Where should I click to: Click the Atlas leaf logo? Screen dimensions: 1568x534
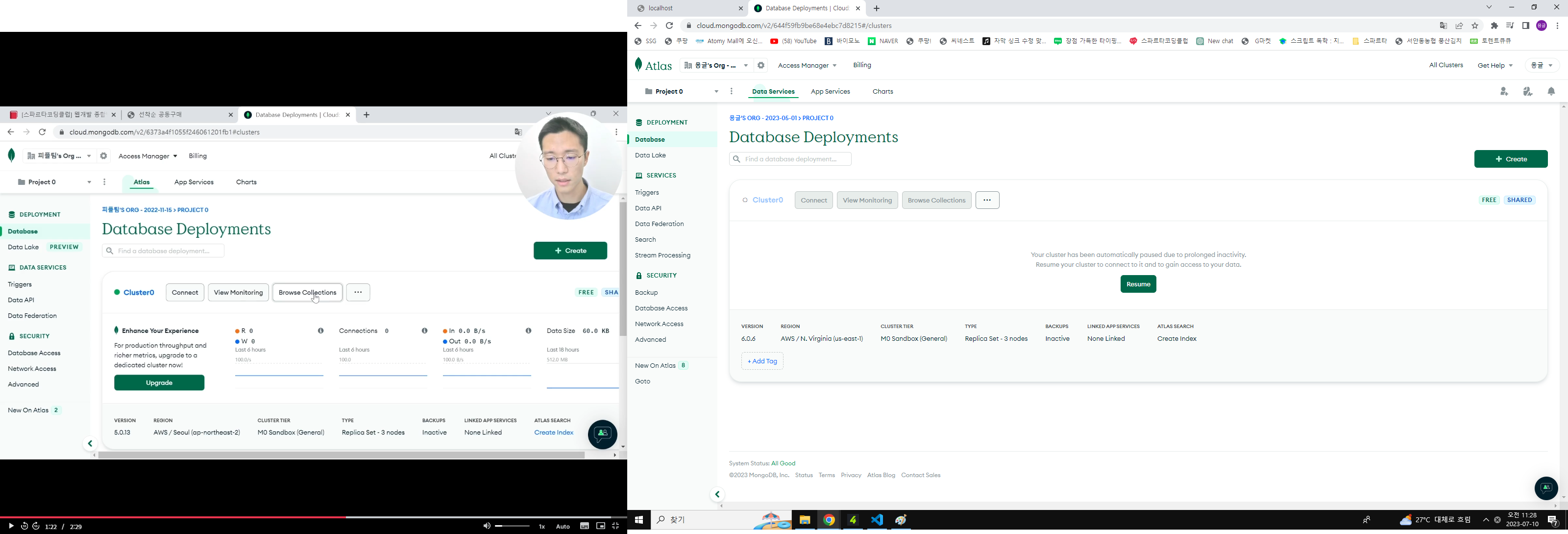coord(653,65)
